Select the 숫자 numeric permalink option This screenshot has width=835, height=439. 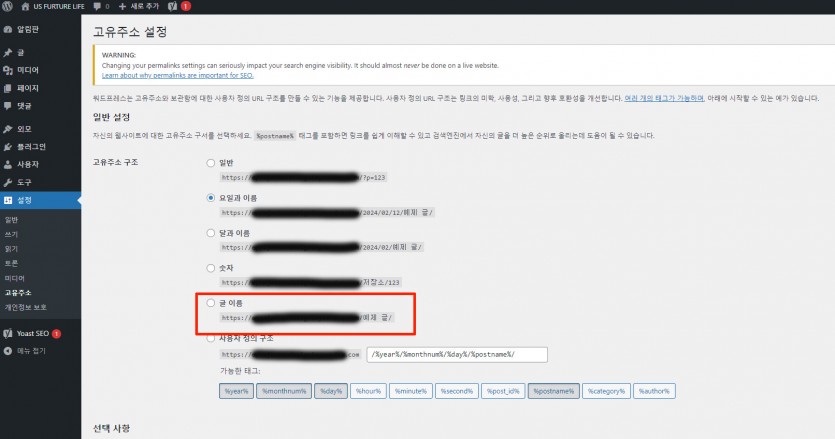[210, 267]
